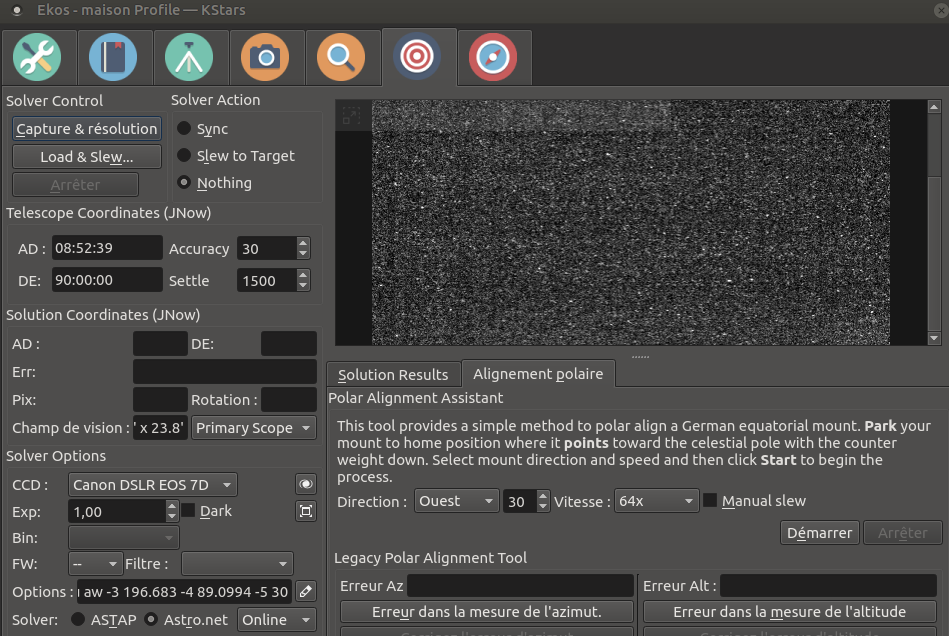Viewport: 949px width, 636px height.
Task: Increase the Exp exposure value
Action: (x=172, y=507)
